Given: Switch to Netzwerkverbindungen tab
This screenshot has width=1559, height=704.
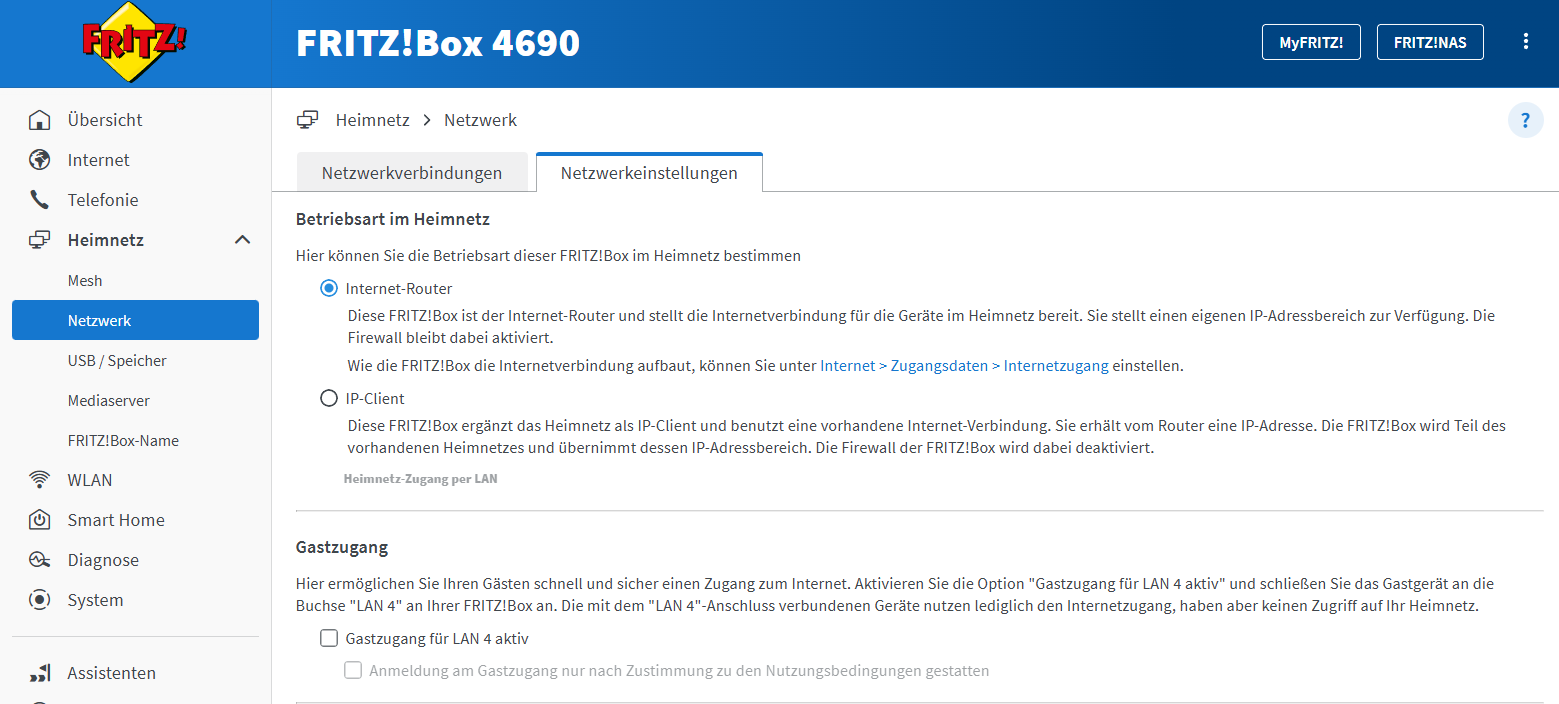Looking at the screenshot, I should click(412, 173).
